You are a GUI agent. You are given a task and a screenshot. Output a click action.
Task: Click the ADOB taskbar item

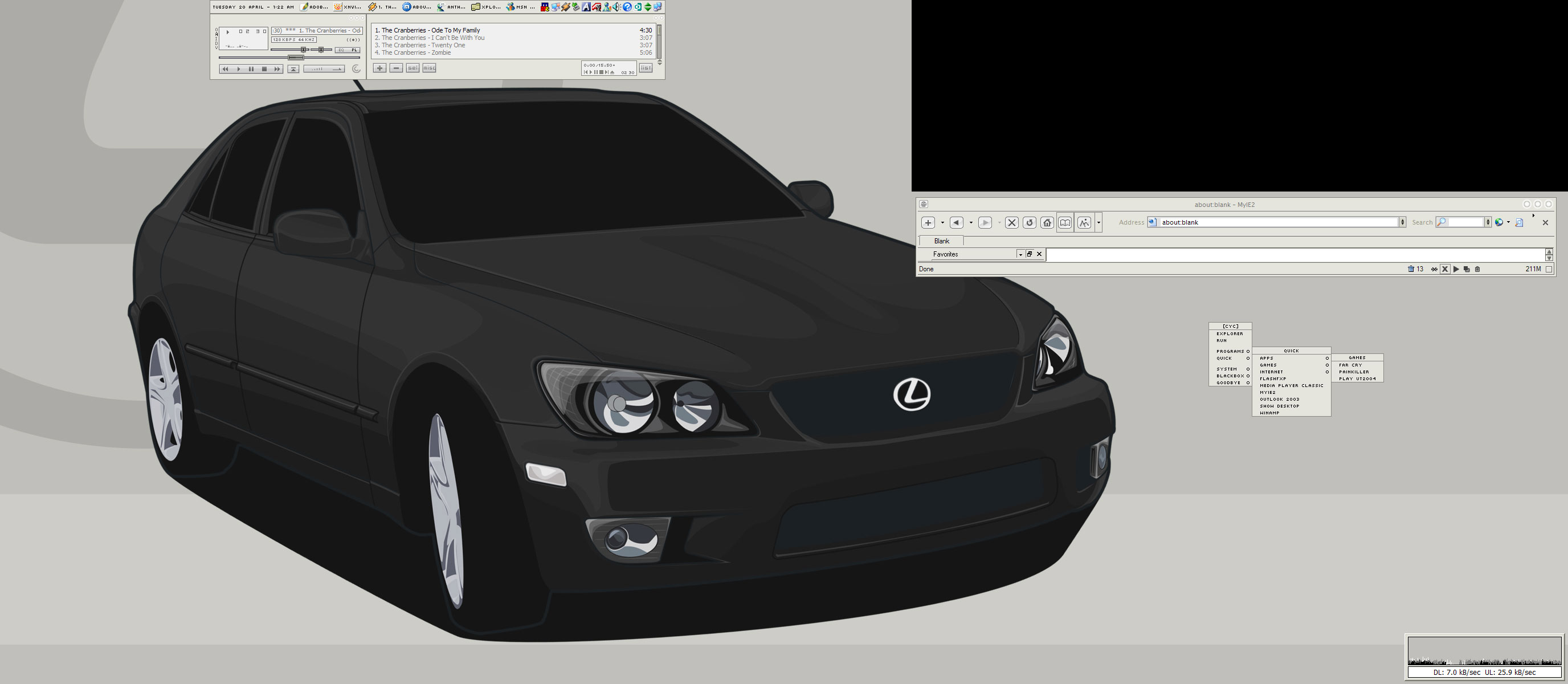(313, 7)
